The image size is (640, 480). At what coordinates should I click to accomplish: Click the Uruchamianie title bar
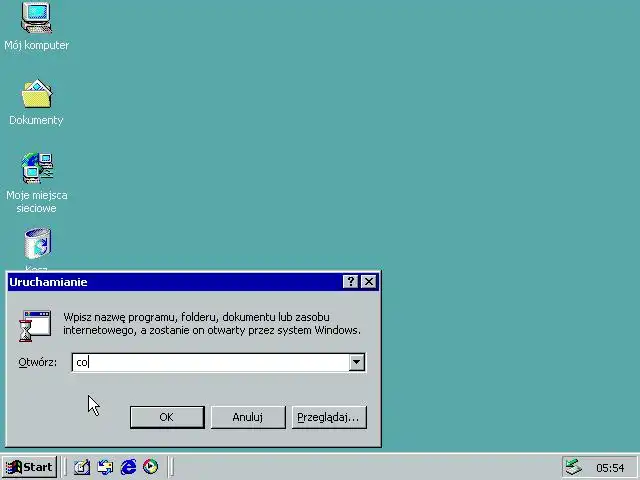point(176,282)
